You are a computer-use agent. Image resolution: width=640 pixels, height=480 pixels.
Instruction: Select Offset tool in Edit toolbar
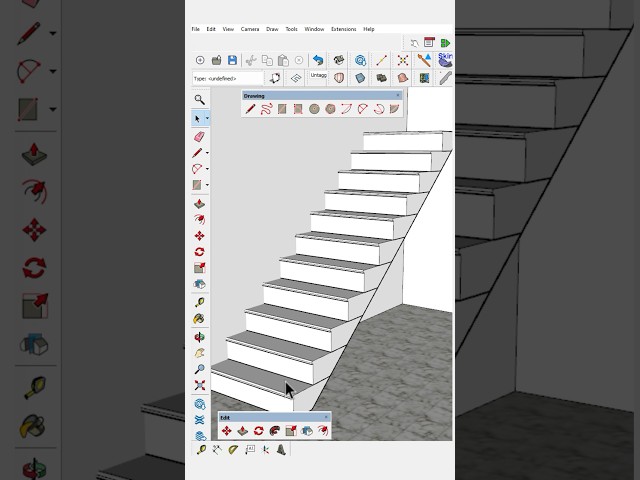point(323,431)
